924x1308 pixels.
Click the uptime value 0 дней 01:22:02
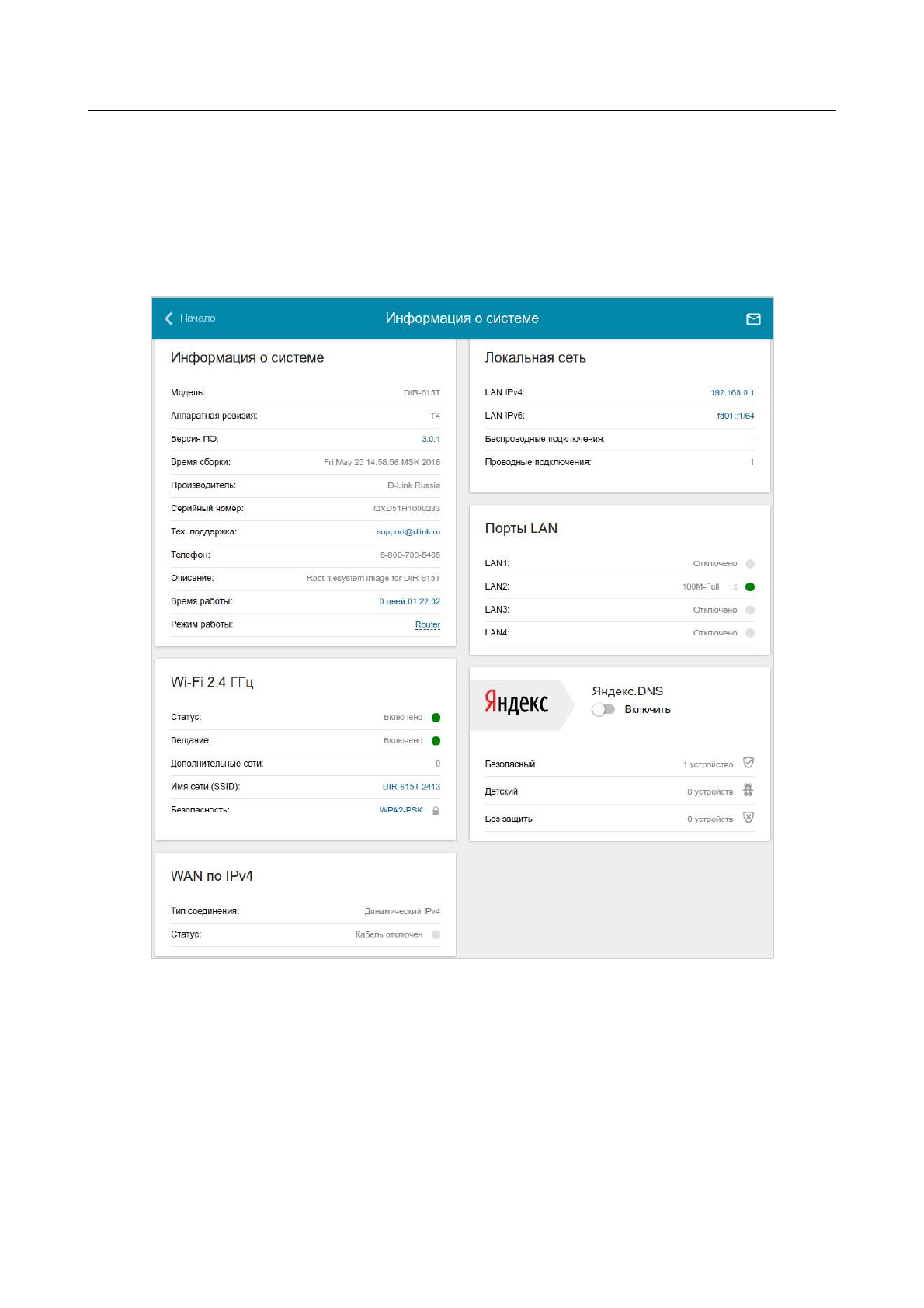point(409,601)
